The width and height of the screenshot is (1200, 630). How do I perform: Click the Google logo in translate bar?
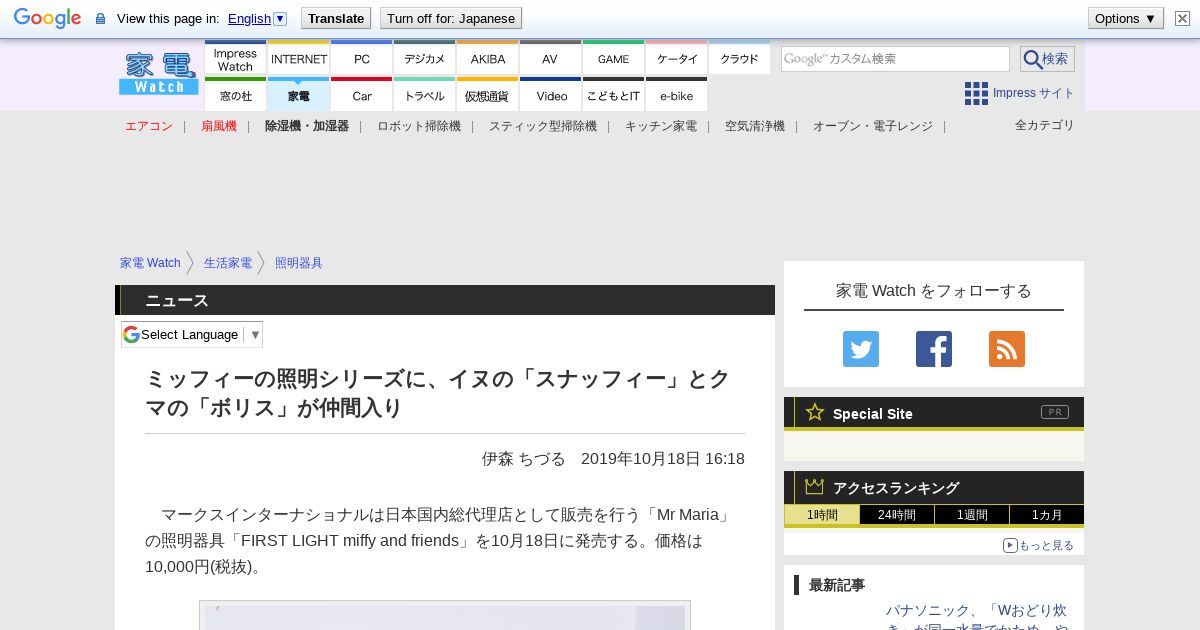pyautogui.click(x=47, y=18)
